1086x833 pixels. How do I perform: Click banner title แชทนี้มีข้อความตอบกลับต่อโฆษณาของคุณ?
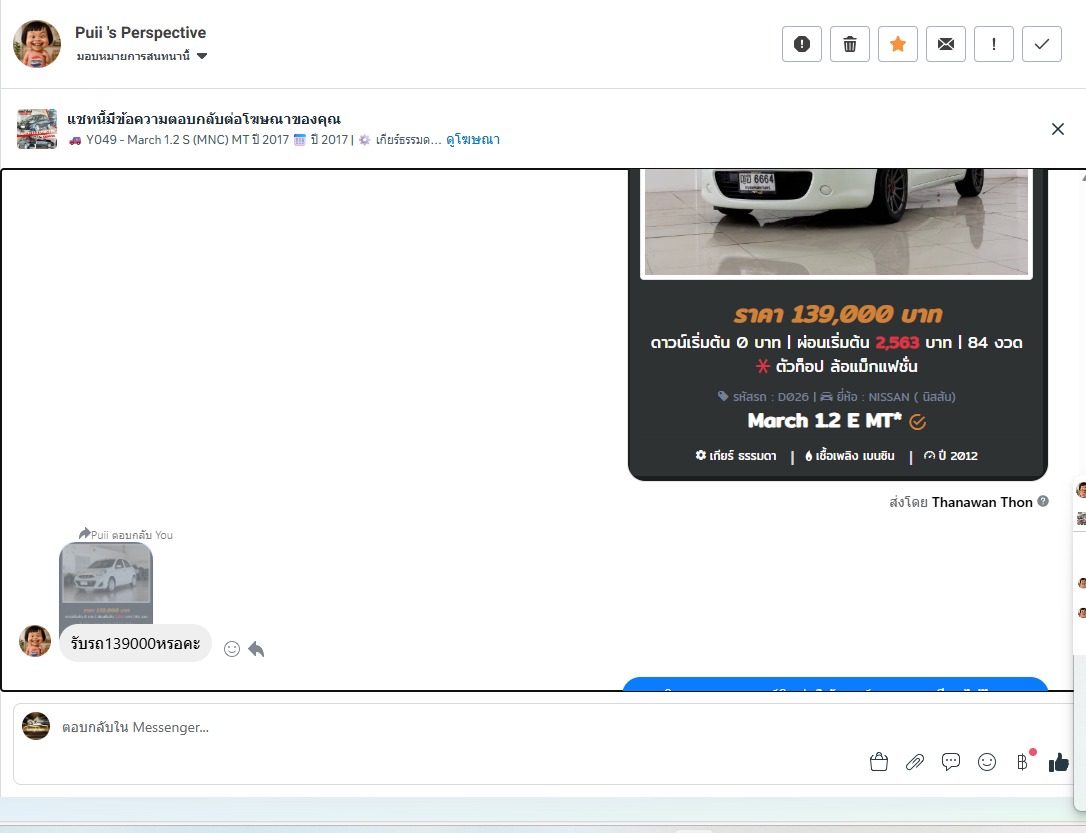click(204, 118)
